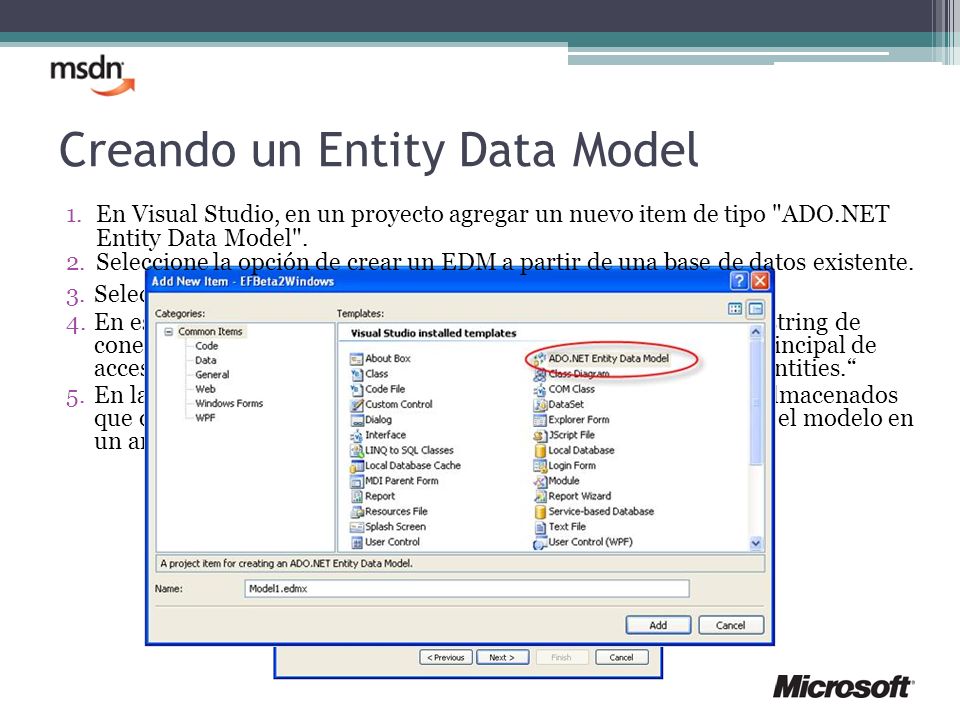Screen dimensions: 960x720
Task: Click Cancel in Add New Item dialog
Action: (731, 625)
